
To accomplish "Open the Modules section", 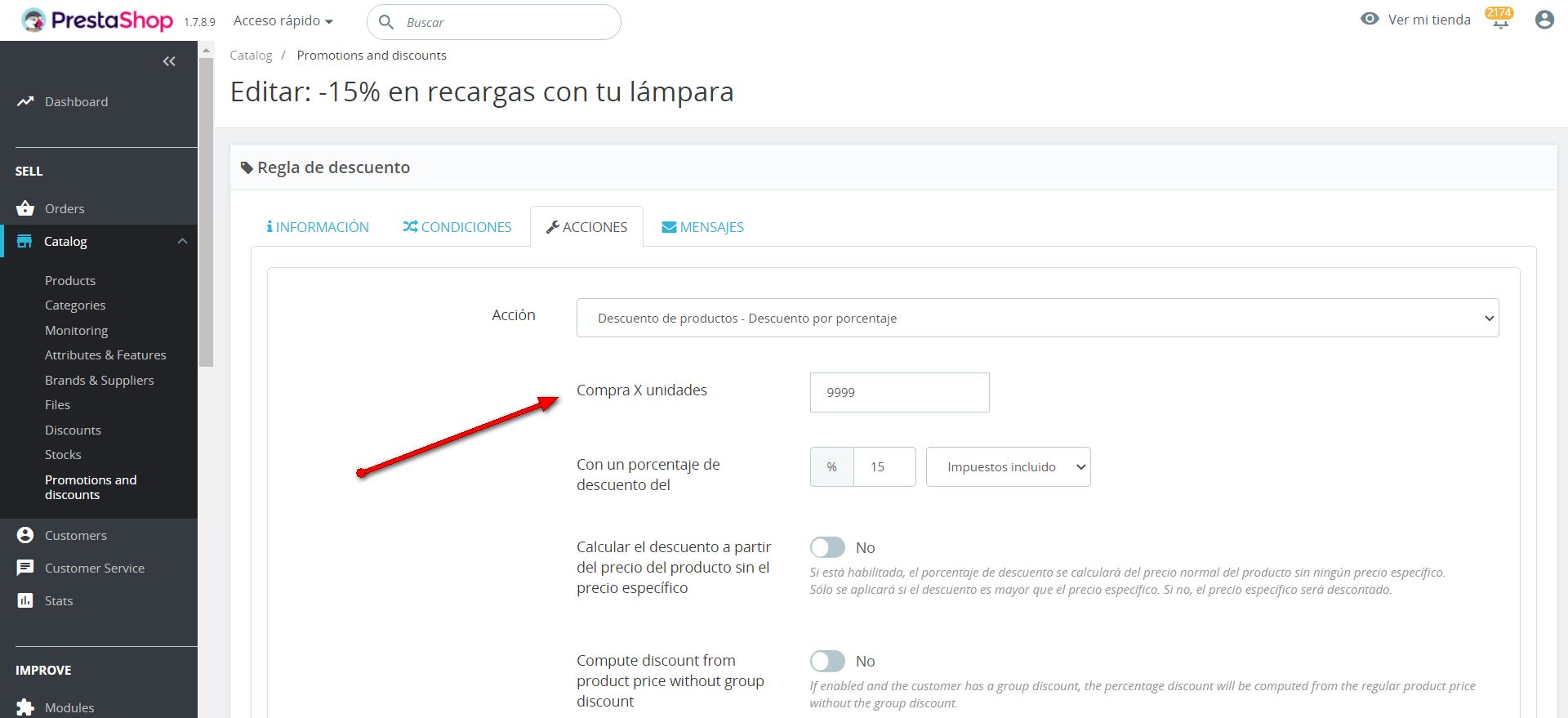I will tap(69, 707).
